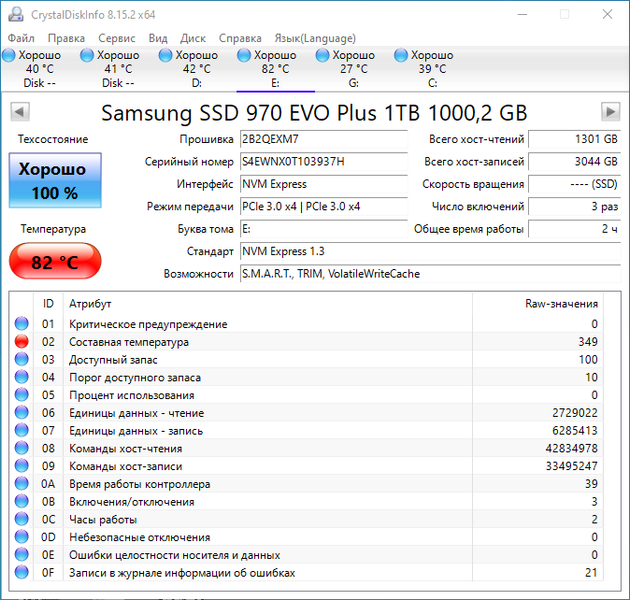Click the status orb for attribute 09
The width and height of the screenshot is (630, 600).
click(x=22, y=466)
